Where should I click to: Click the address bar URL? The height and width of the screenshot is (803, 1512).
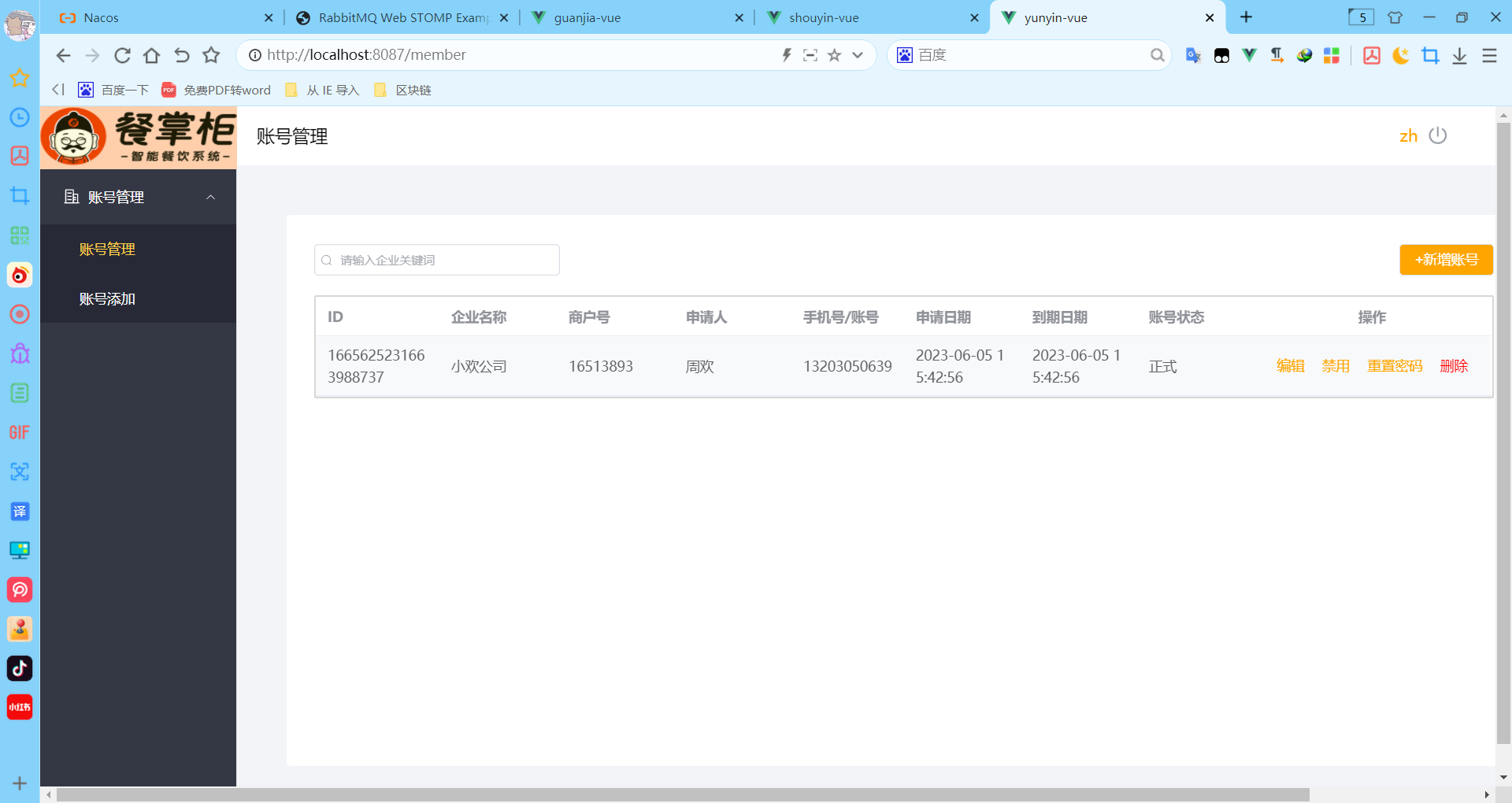(366, 55)
